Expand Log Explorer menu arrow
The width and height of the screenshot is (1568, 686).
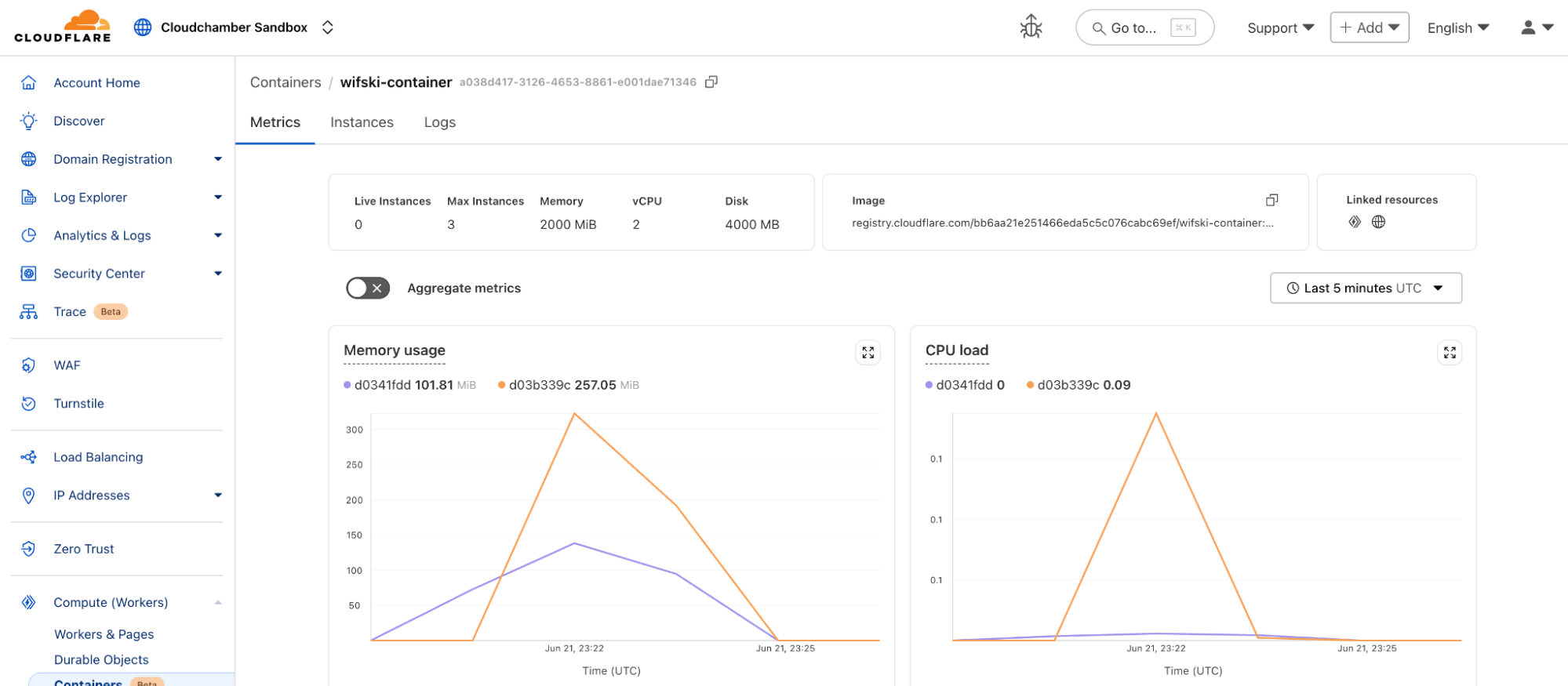218,198
